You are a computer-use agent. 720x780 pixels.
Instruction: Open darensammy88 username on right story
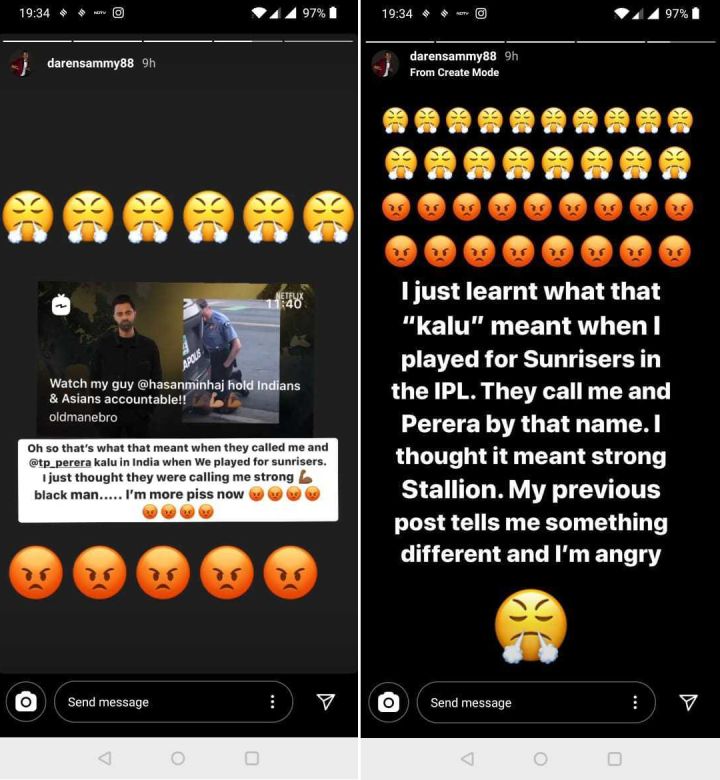coord(453,56)
